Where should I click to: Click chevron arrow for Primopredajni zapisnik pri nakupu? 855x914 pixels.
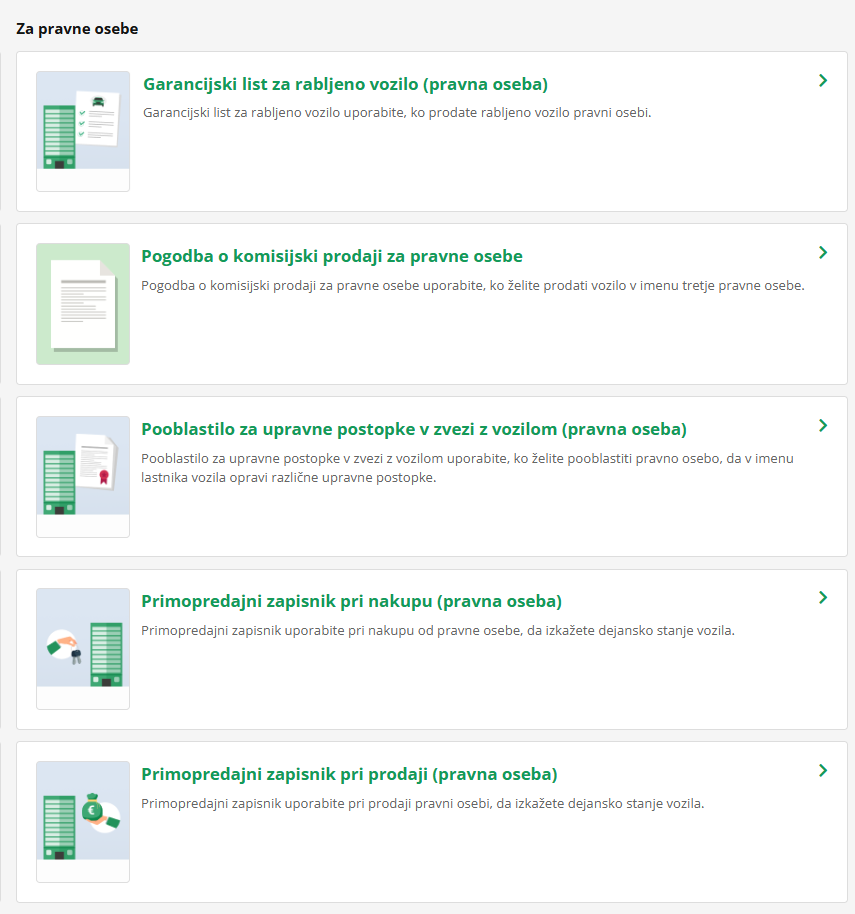823,598
